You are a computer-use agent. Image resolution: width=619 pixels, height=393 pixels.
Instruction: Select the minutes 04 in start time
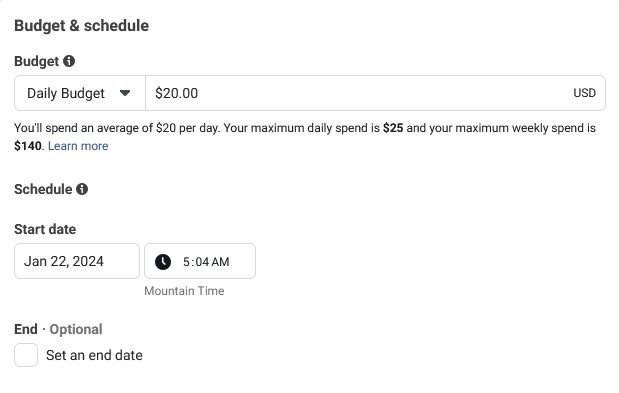click(x=201, y=262)
